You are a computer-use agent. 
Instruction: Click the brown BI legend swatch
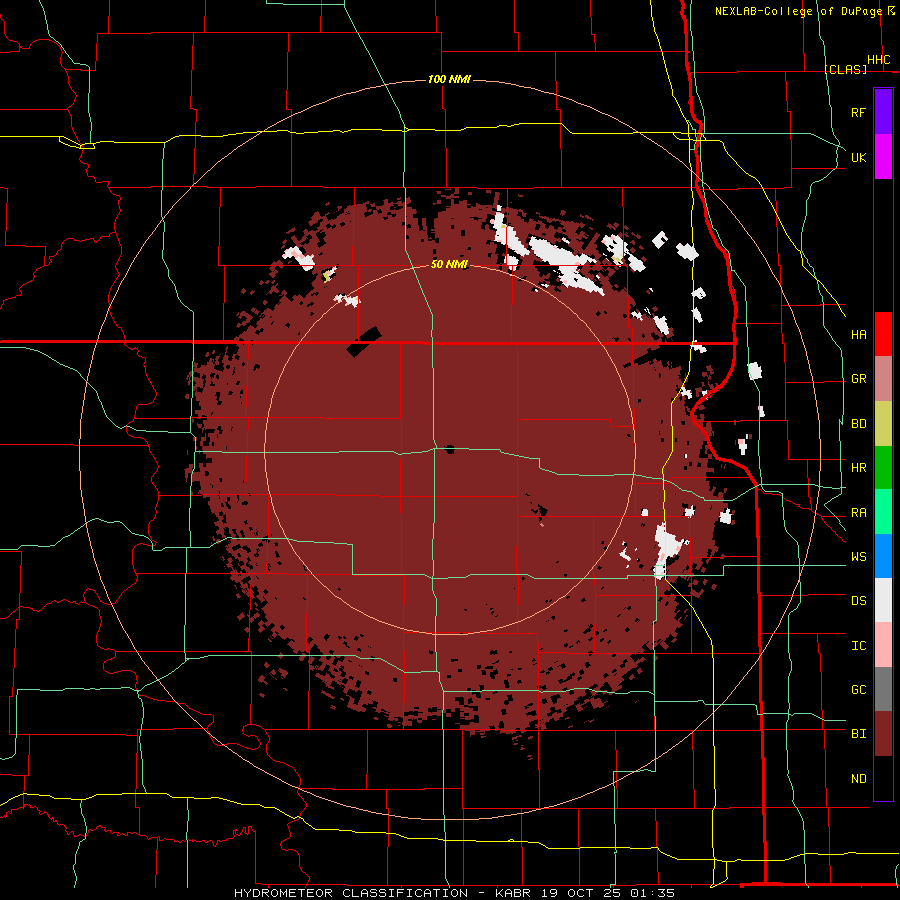coord(883,734)
